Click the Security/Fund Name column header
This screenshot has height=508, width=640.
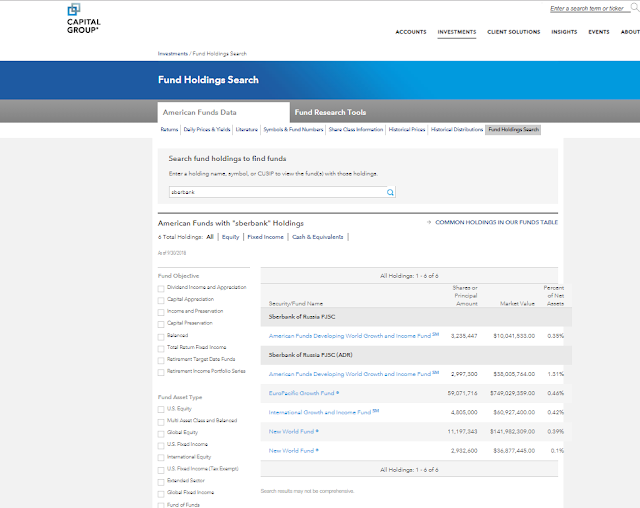coord(296,304)
